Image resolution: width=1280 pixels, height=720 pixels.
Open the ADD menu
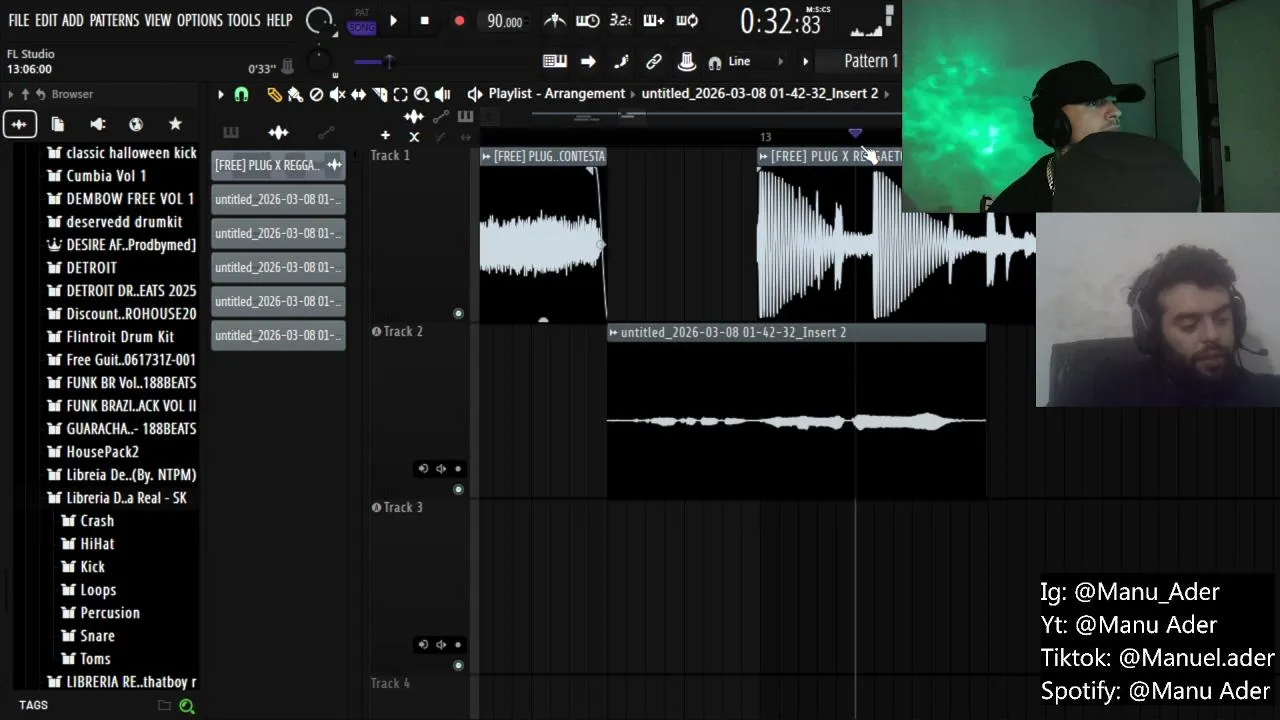tap(73, 20)
